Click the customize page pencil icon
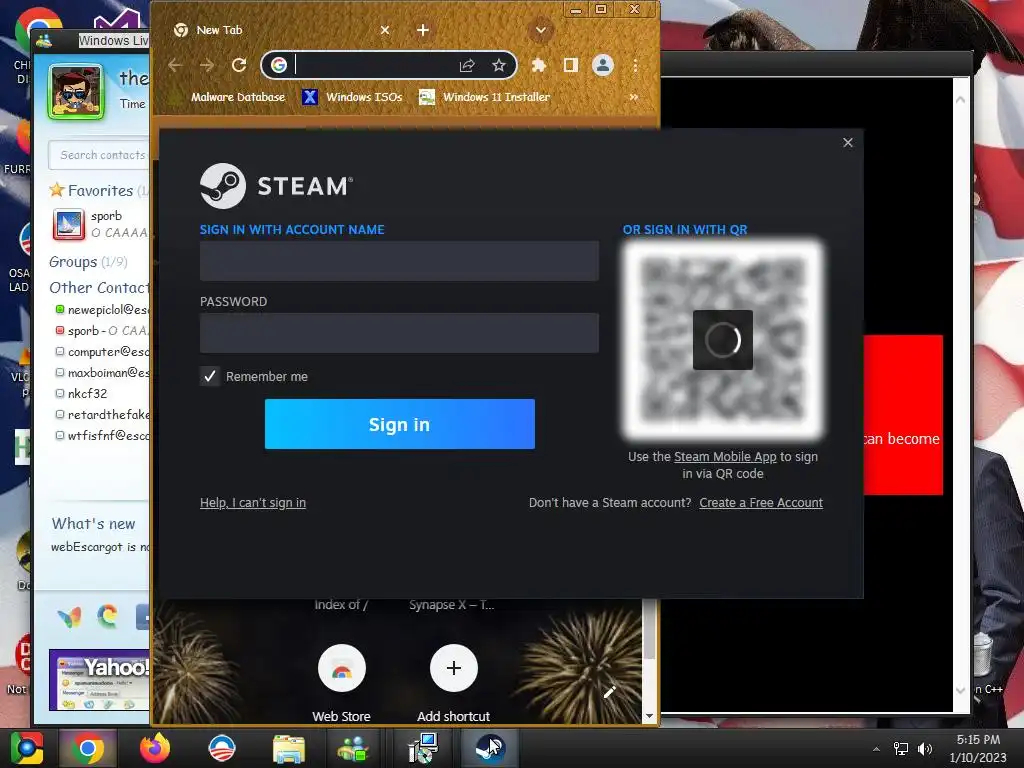 click(610, 692)
